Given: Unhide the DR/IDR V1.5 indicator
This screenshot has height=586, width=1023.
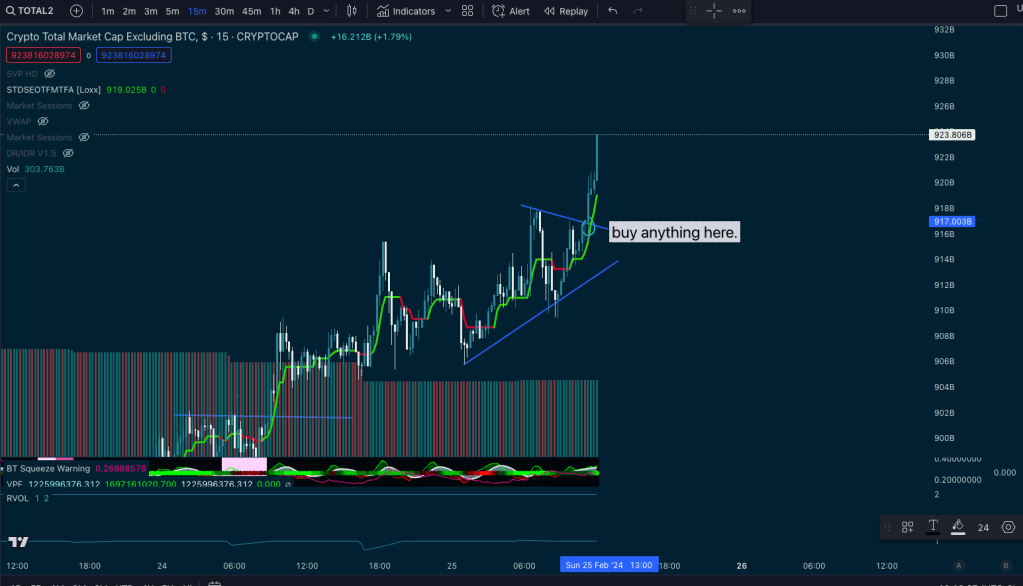Looking at the screenshot, I should (x=68, y=153).
